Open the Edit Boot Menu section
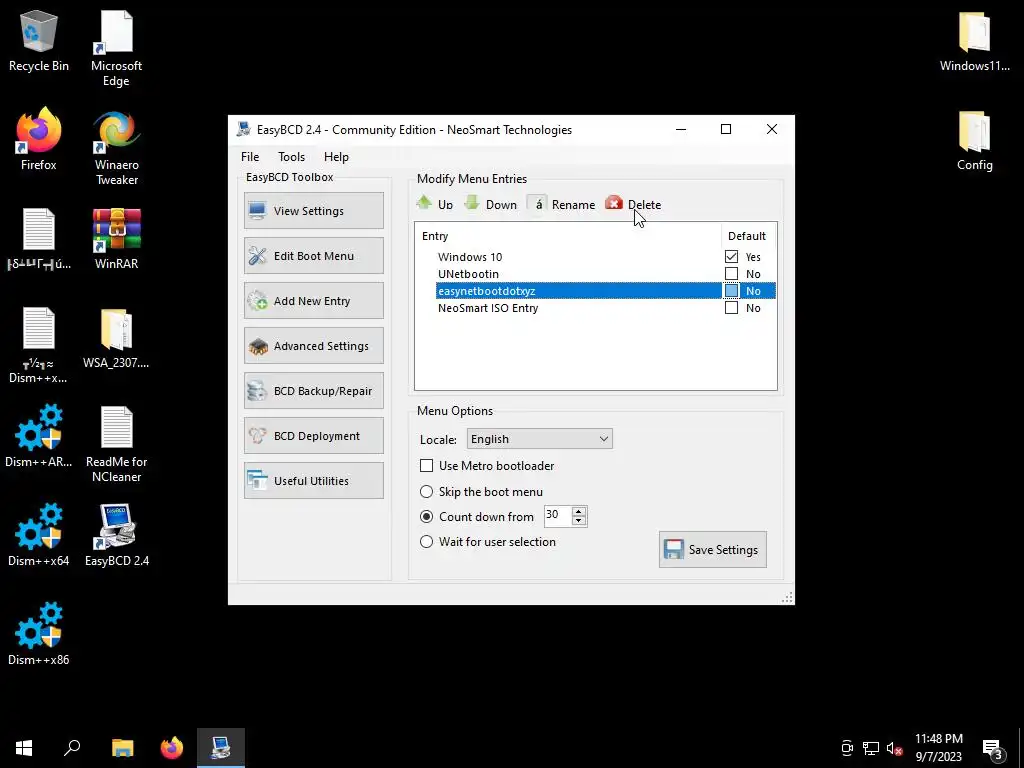The width and height of the screenshot is (1024, 768). click(x=313, y=255)
